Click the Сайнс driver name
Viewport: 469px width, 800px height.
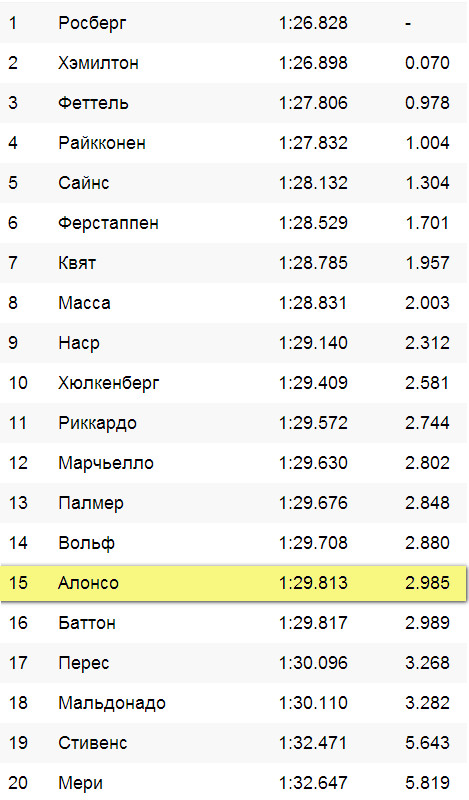(84, 183)
